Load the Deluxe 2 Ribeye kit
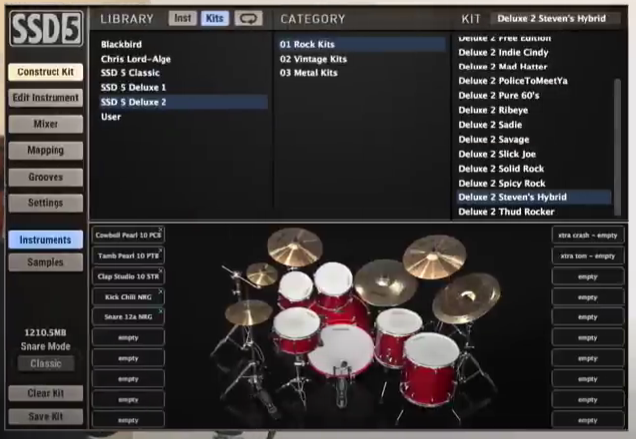The width and height of the screenshot is (636, 439). coord(534,110)
